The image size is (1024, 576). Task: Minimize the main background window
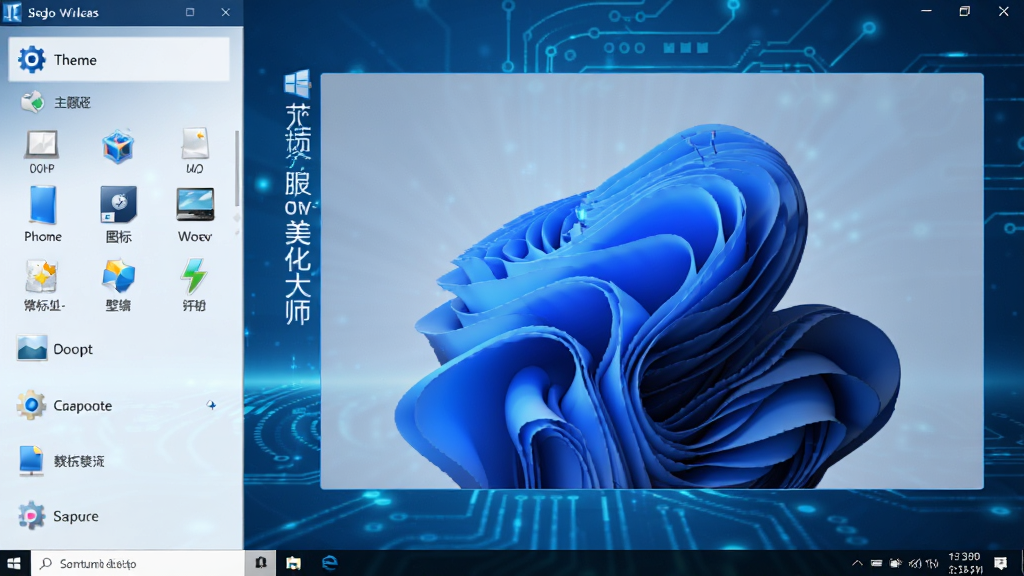(926, 11)
